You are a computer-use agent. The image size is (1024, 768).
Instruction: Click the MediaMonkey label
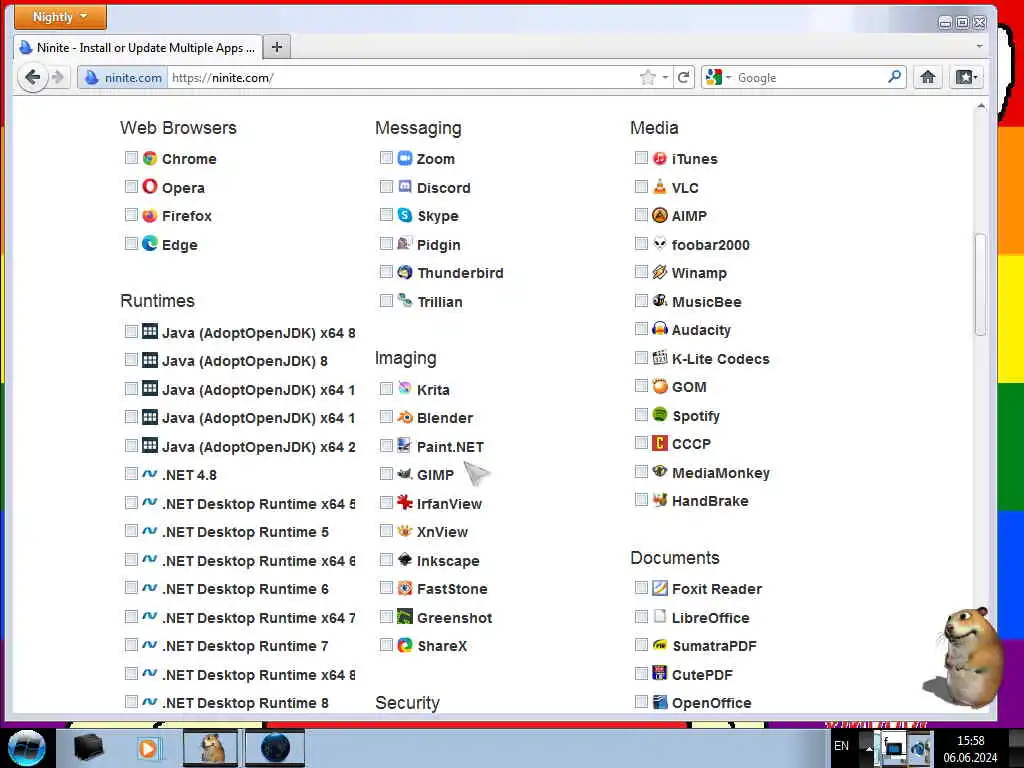[x=720, y=473]
